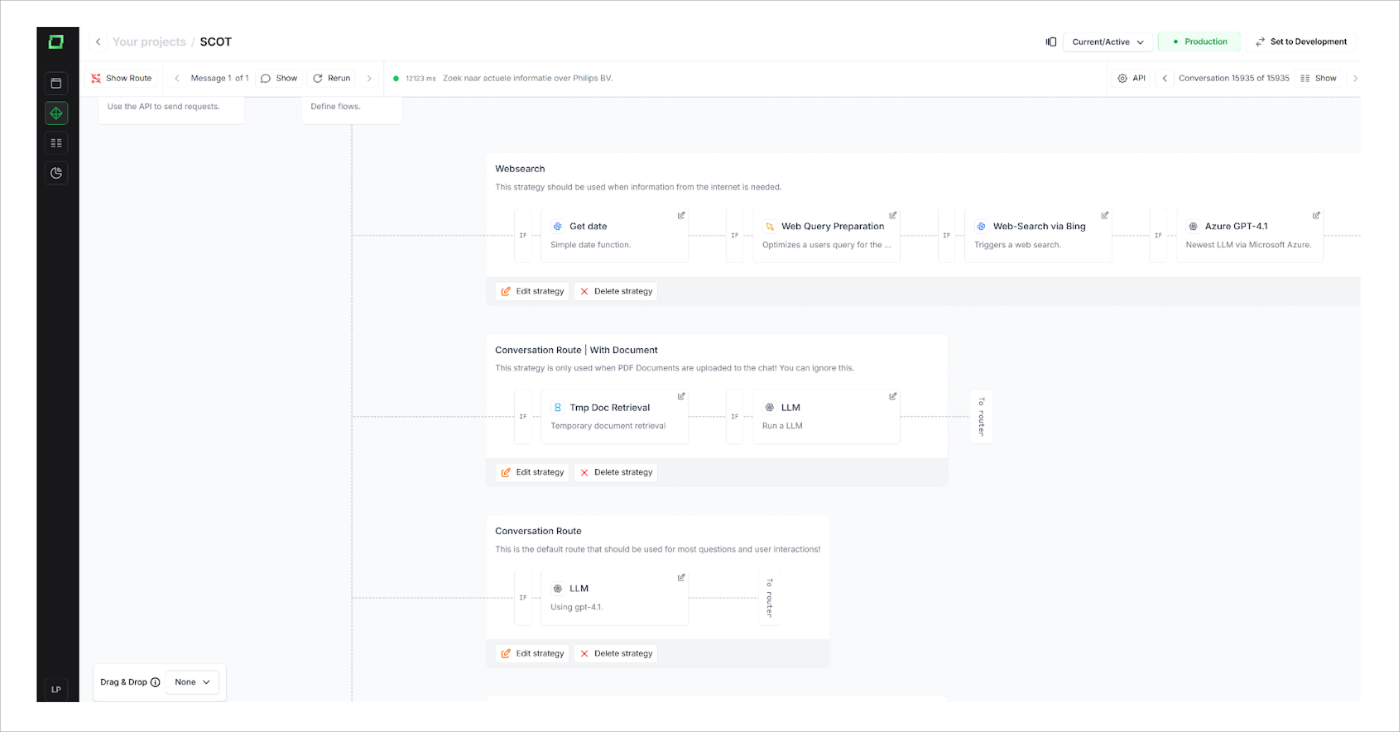This screenshot has height=732, width=1400.
Task: Click the Production status badge
Action: tap(1200, 42)
